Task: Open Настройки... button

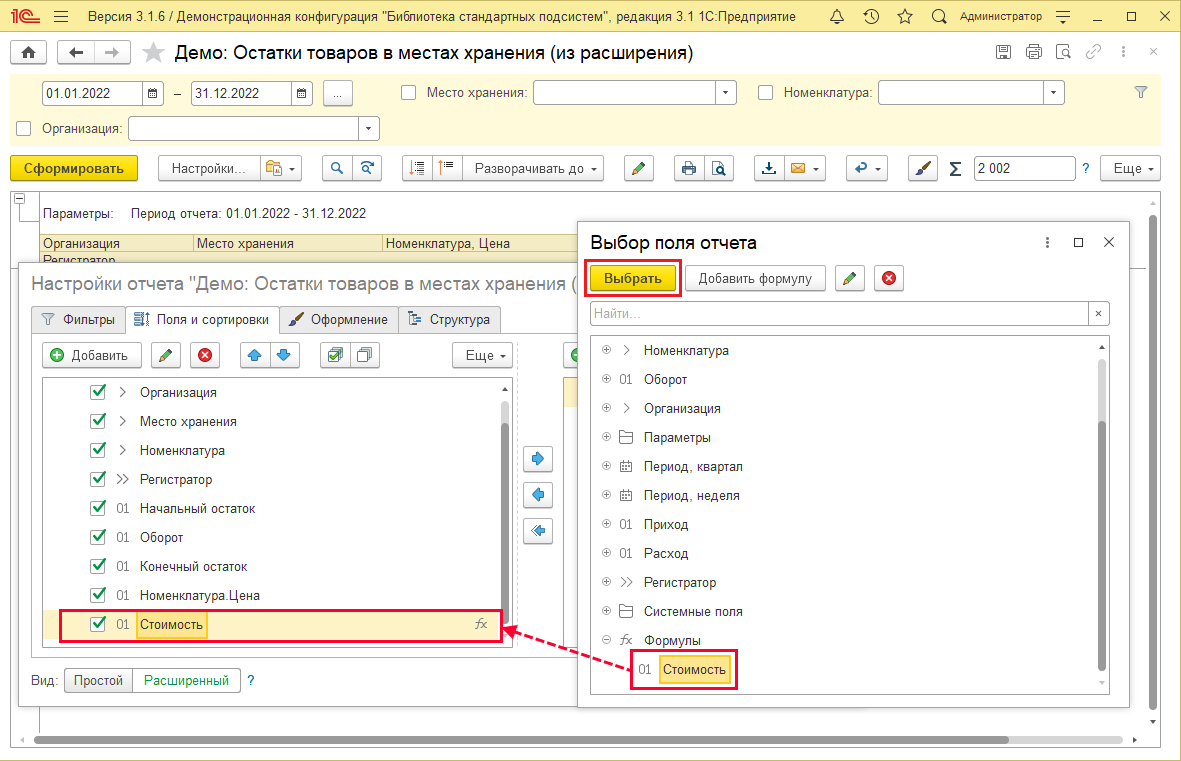Action: pos(209,168)
